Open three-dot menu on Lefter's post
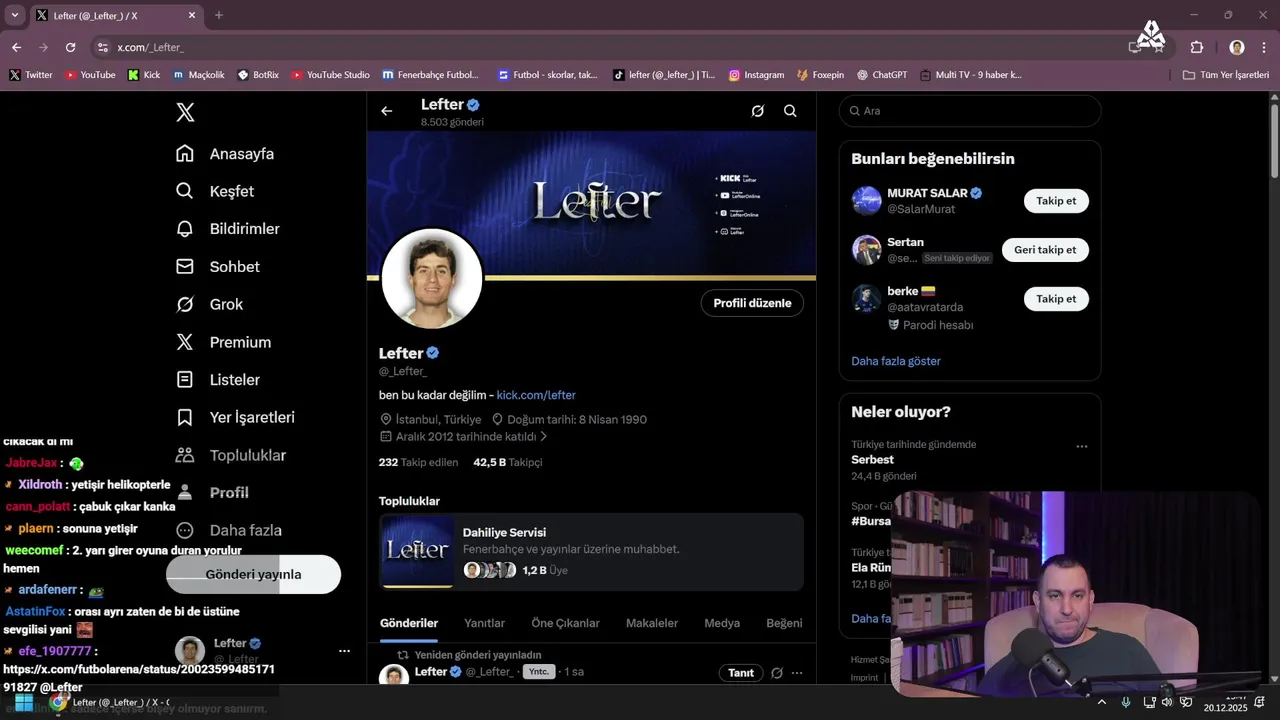 (x=797, y=673)
